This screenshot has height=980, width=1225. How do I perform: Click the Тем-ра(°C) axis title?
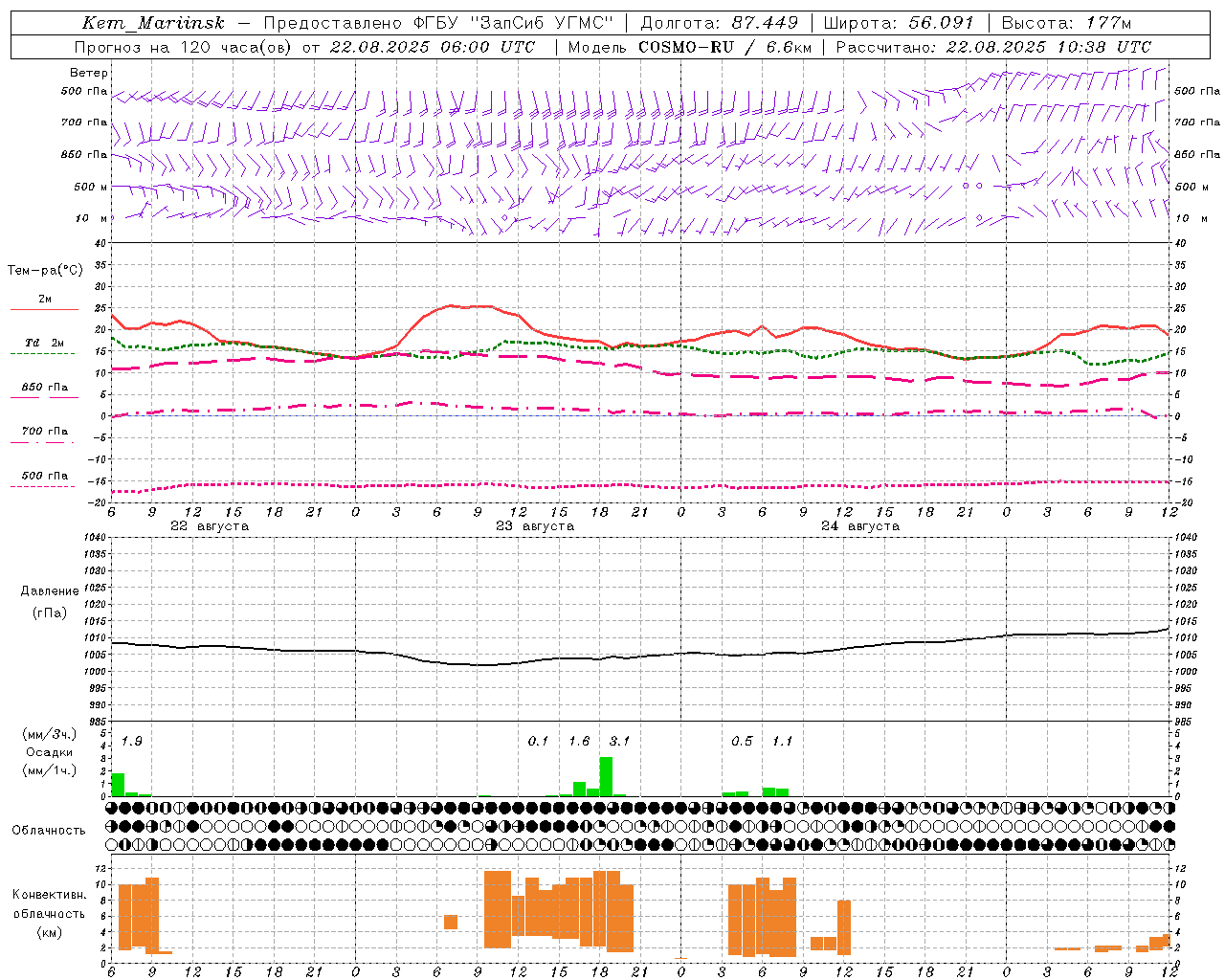click(x=45, y=271)
